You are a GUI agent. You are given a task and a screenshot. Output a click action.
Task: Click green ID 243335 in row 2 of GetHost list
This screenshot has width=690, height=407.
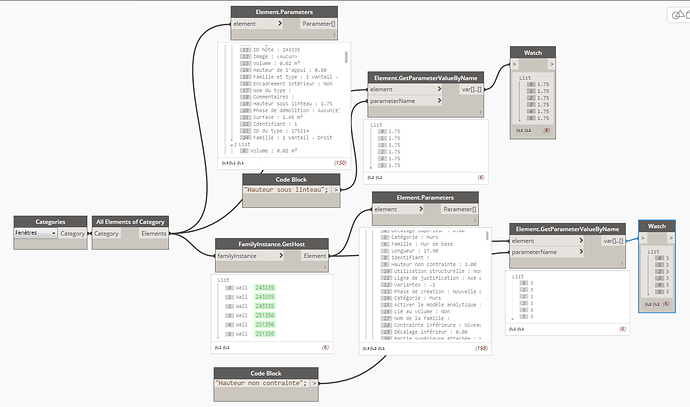265,306
